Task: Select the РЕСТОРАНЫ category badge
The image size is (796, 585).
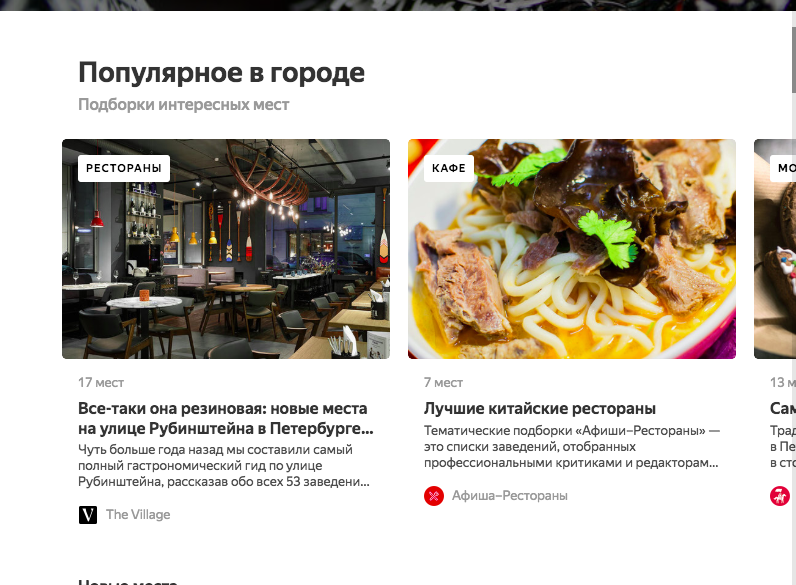Action: pos(124,168)
